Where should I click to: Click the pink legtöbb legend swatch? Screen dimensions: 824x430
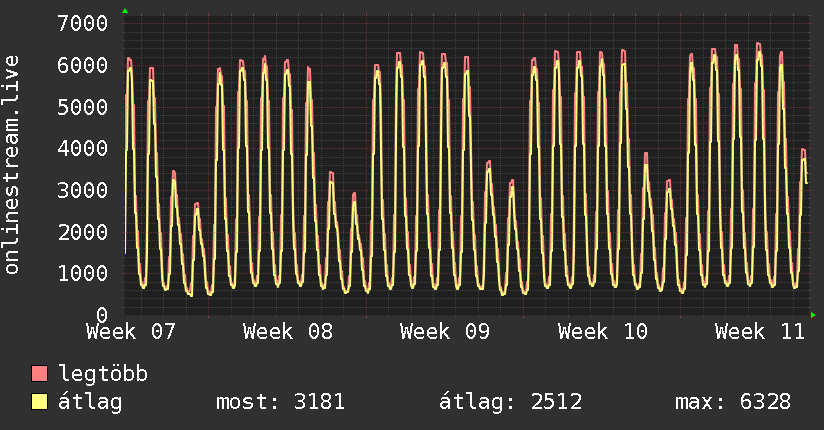point(39,373)
